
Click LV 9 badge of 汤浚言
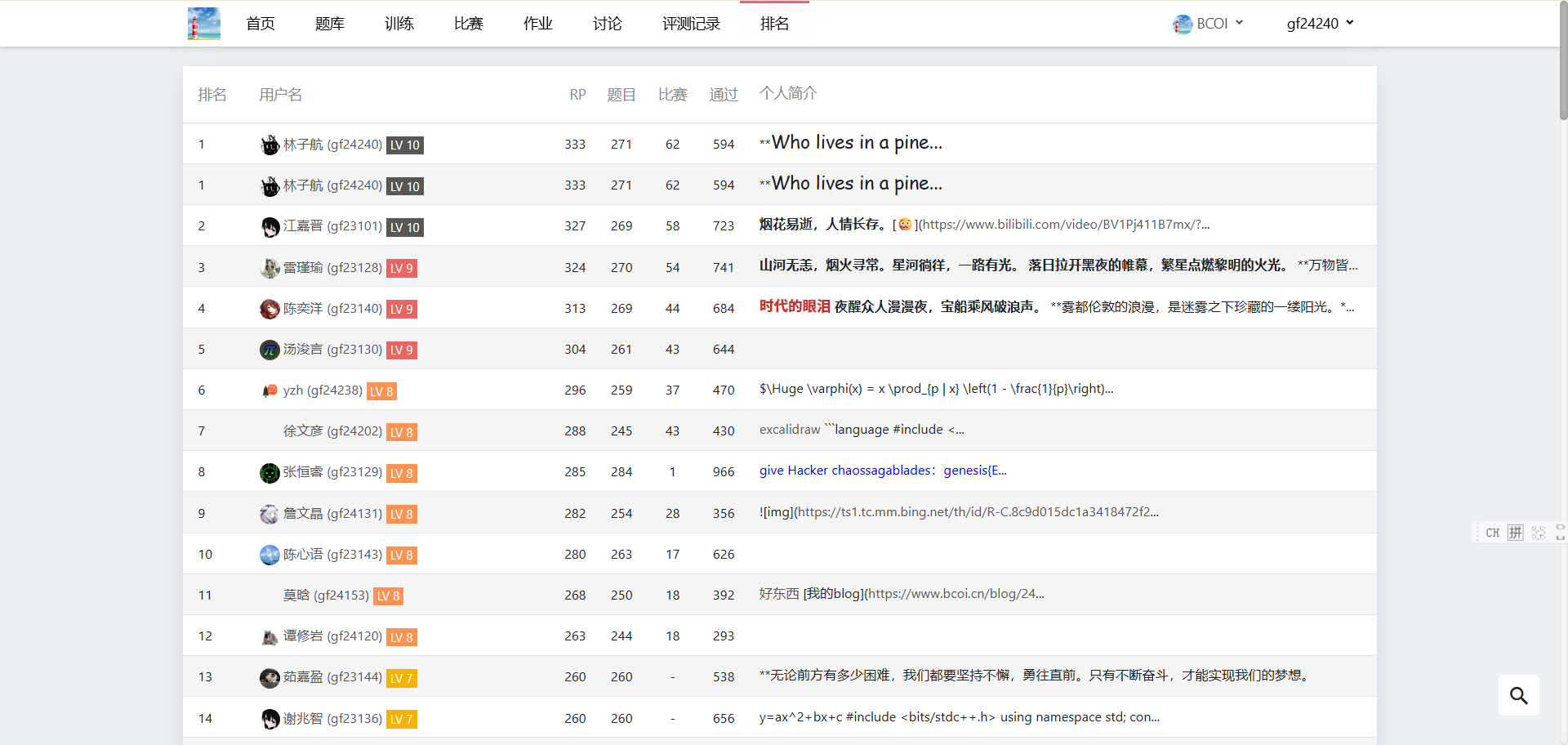click(402, 350)
